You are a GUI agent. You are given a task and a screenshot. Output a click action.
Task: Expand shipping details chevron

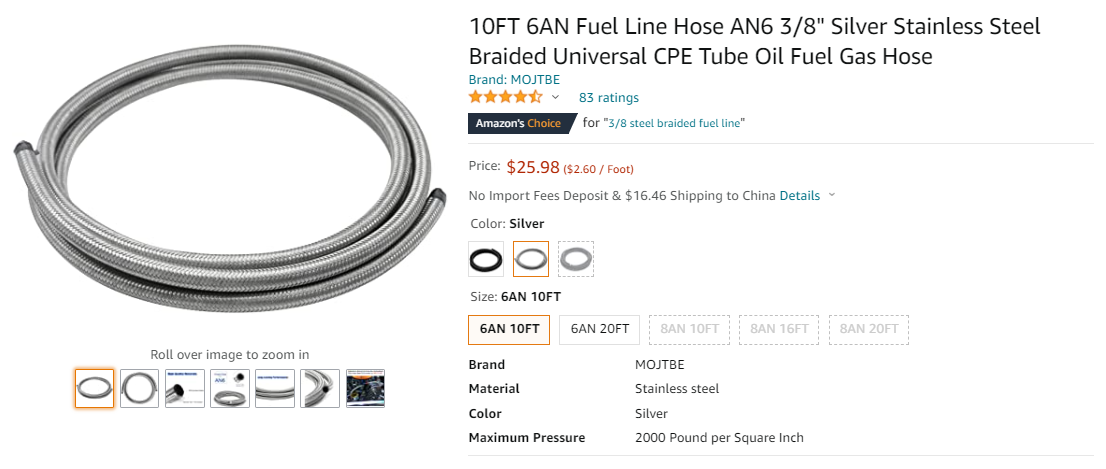(832, 196)
